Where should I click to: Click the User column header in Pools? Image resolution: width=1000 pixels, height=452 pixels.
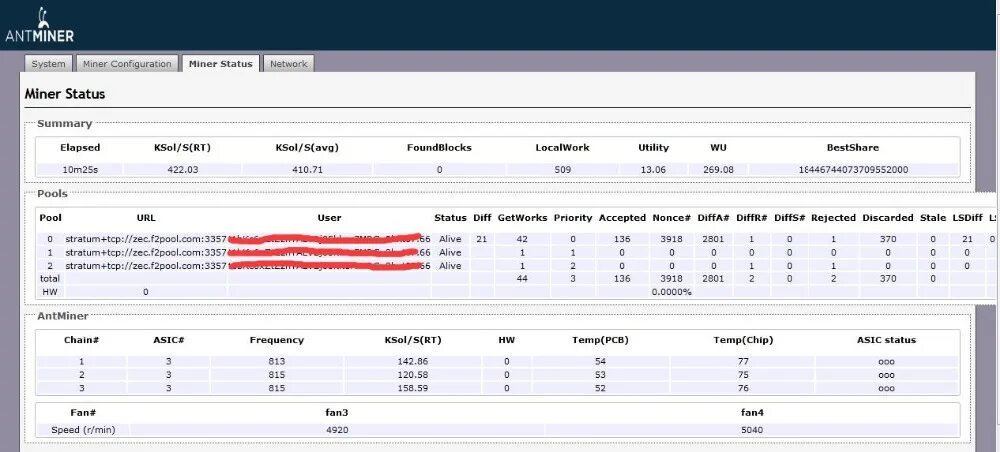point(329,217)
